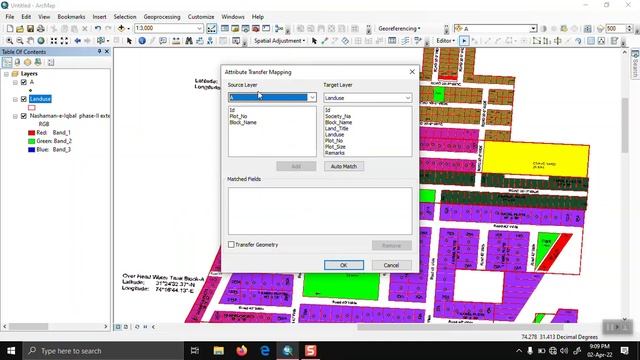Select the Edit tool in the Editor toolbar
This screenshot has height=360, width=640.
click(x=464, y=41)
